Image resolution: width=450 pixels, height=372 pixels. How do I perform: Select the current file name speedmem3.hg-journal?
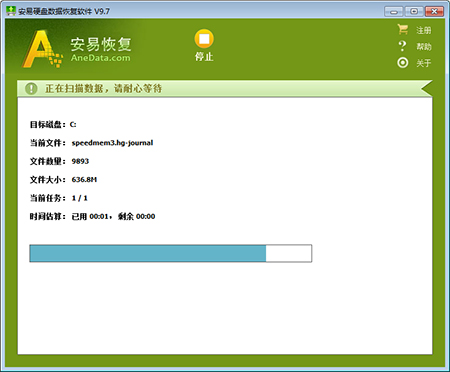[x=112, y=143]
